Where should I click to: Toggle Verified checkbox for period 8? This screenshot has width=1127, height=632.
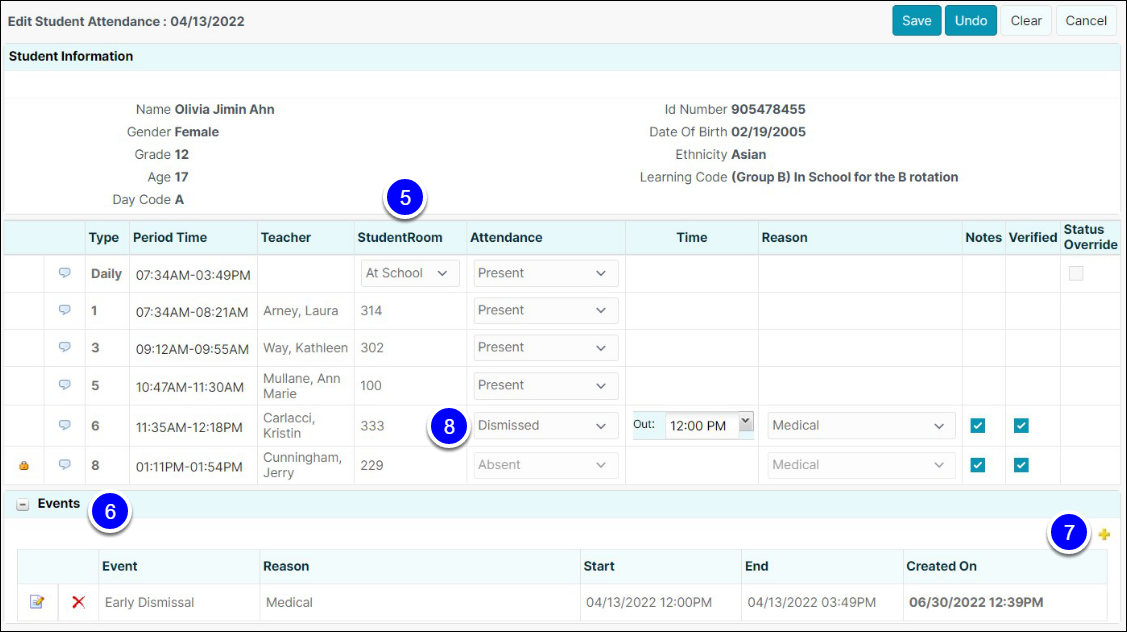(1021, 465)
